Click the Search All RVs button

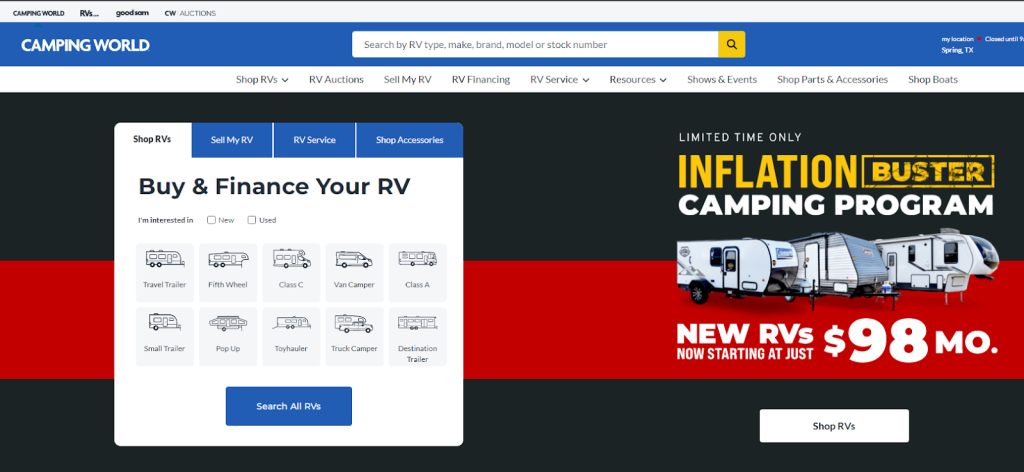pos(289,406)
